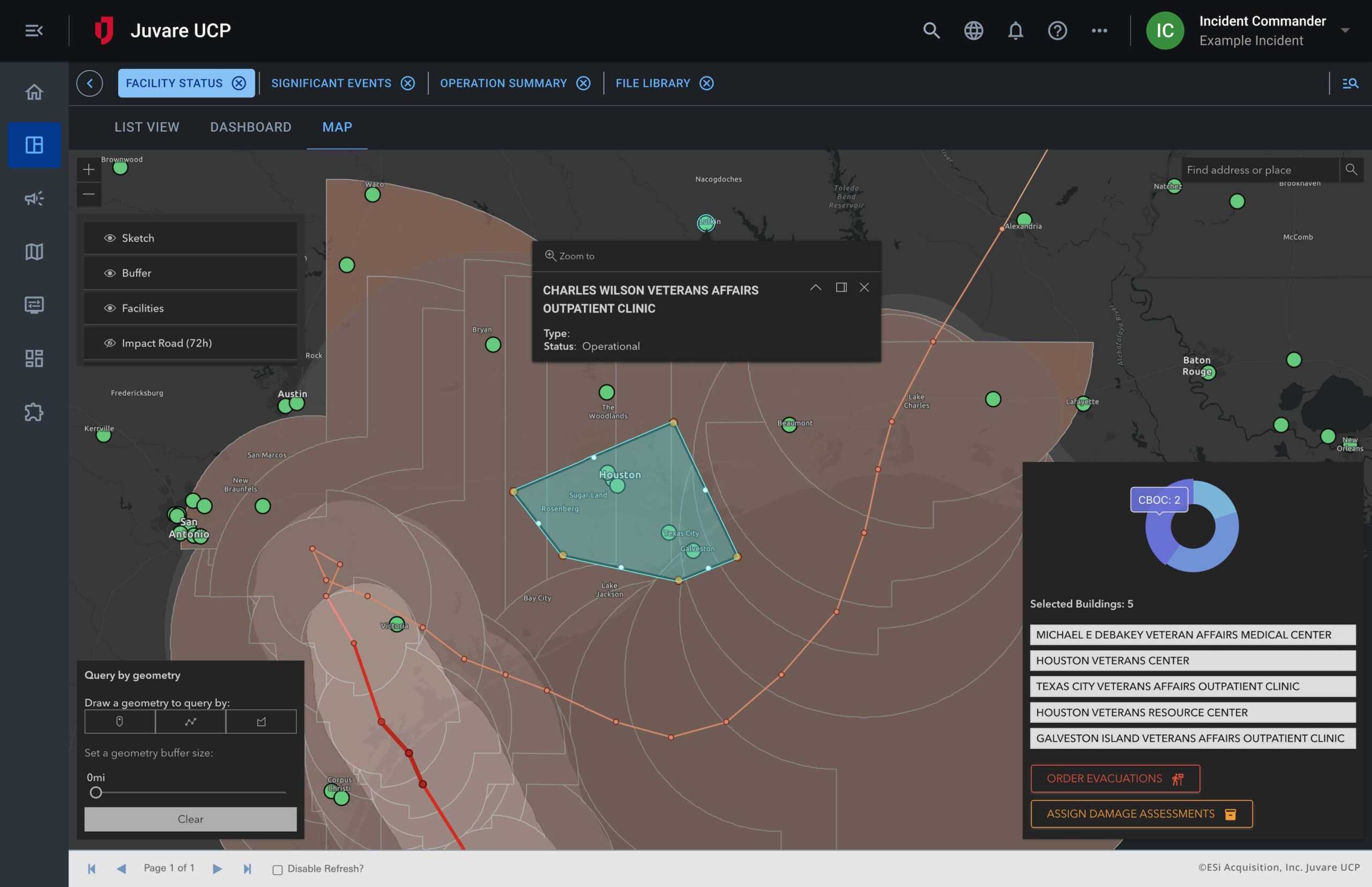Go to last page
Viewport: 1372px width, 887px height.
coord(247,869)
